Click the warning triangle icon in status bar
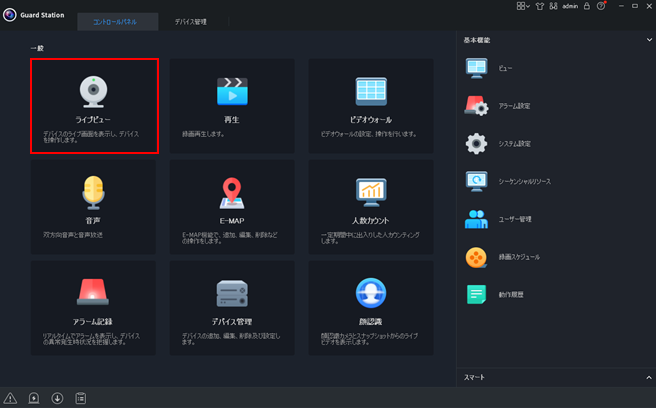This screenshot has height=408, width=656. click(11, 398)
